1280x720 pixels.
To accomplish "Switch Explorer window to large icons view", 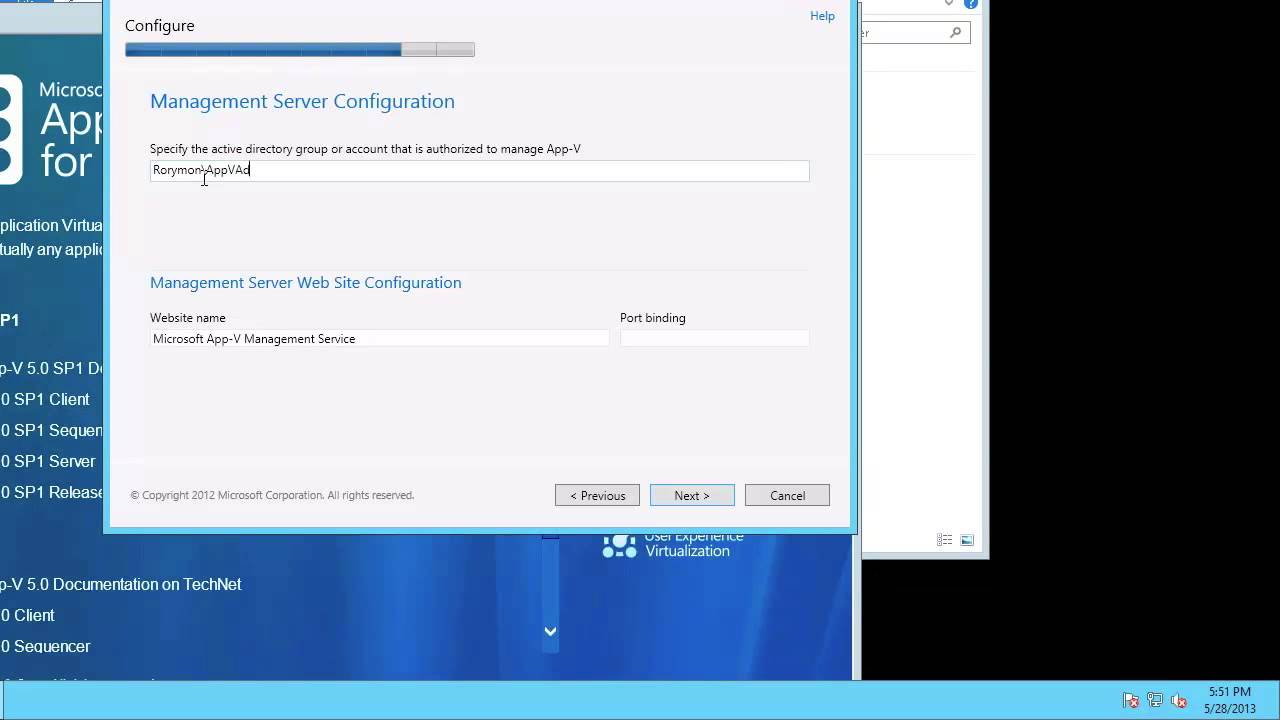I will click(x=967, y=540).
